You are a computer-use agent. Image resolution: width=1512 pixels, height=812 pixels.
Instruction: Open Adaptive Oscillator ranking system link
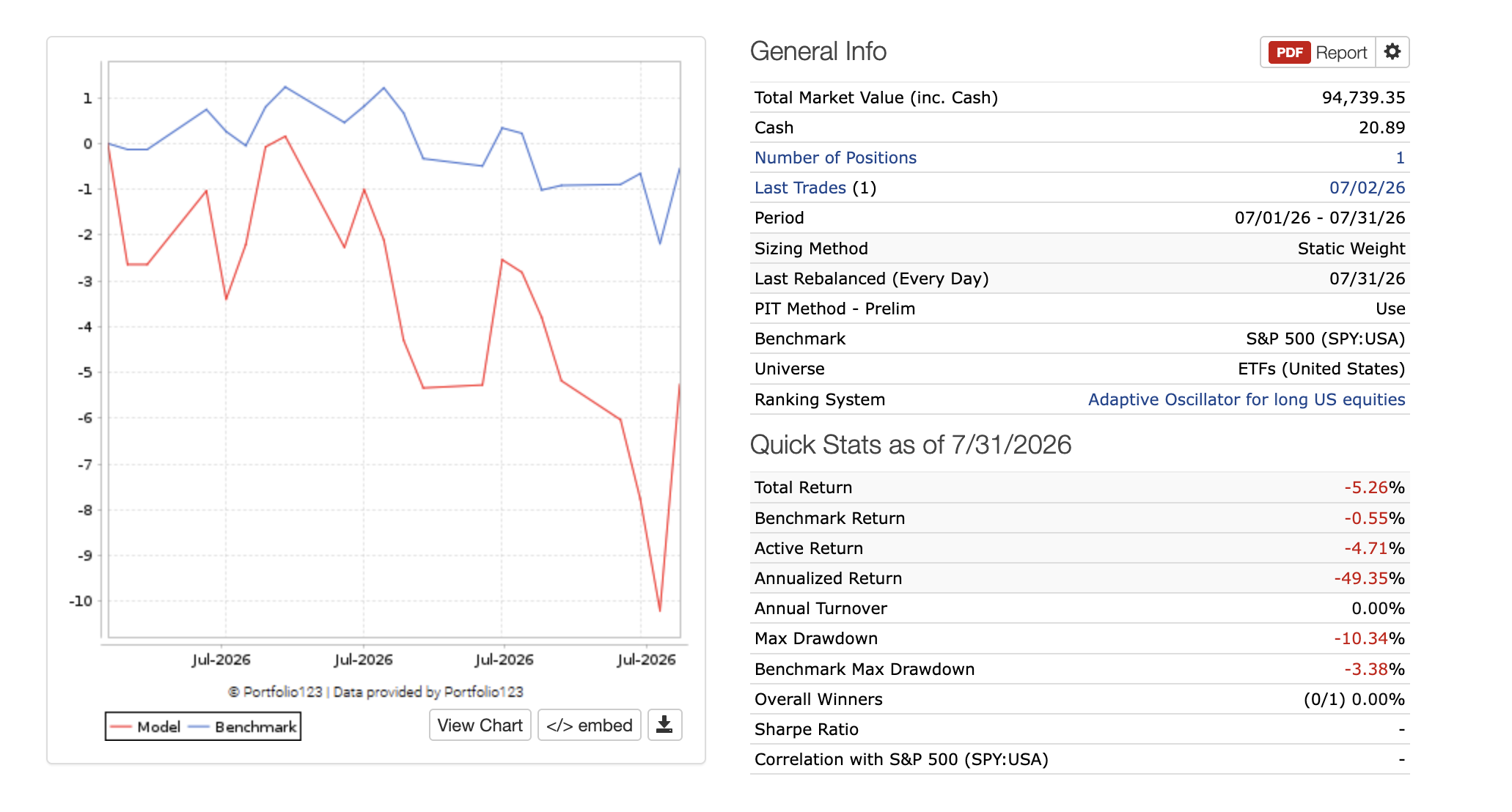coord(1247,399)
